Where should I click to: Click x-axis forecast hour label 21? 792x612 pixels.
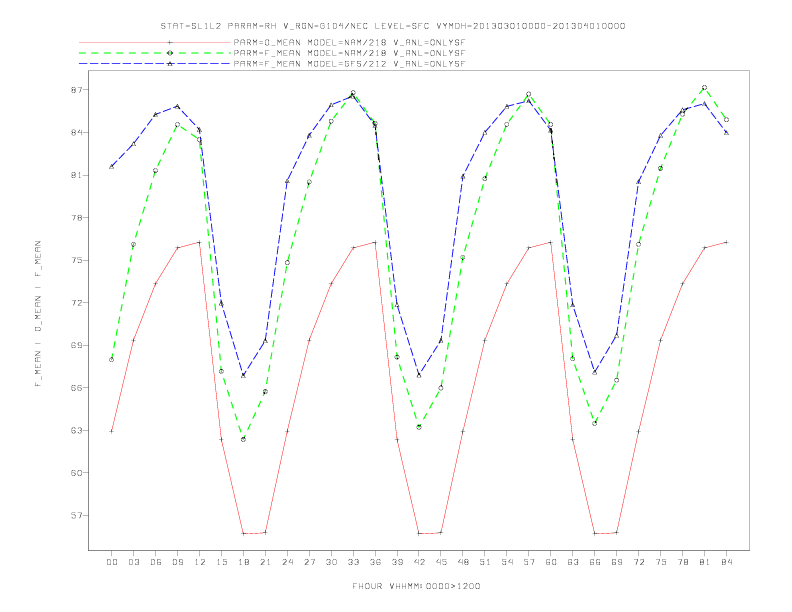pos(265,562)
